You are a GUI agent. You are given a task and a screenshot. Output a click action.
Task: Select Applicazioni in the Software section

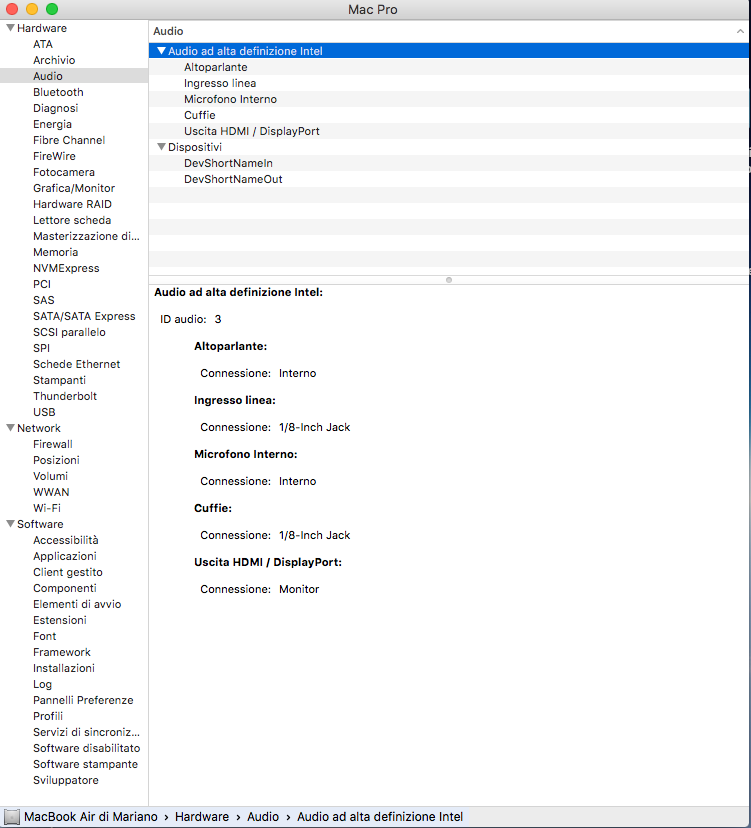coord(64,556)
